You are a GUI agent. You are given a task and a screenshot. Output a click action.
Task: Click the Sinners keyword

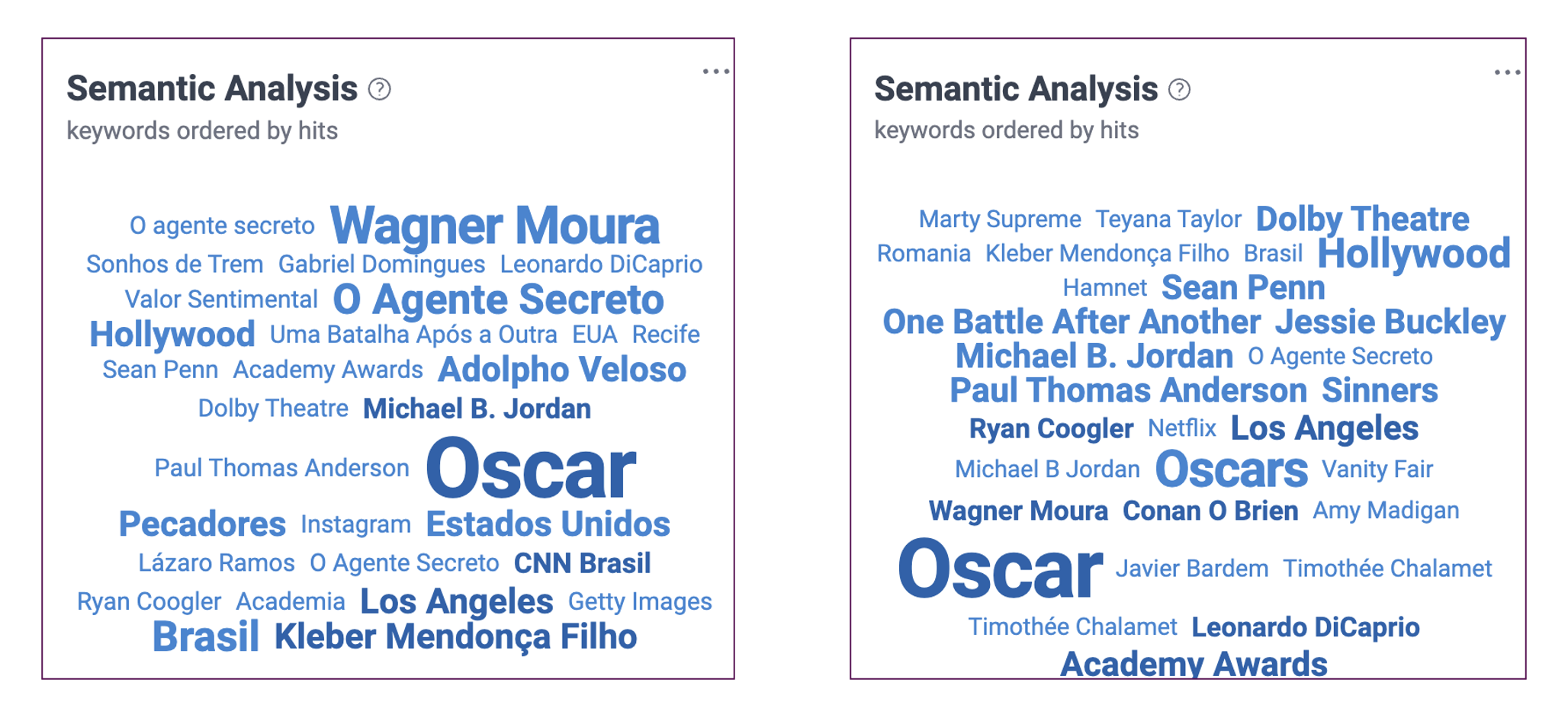click(1380, 391)
